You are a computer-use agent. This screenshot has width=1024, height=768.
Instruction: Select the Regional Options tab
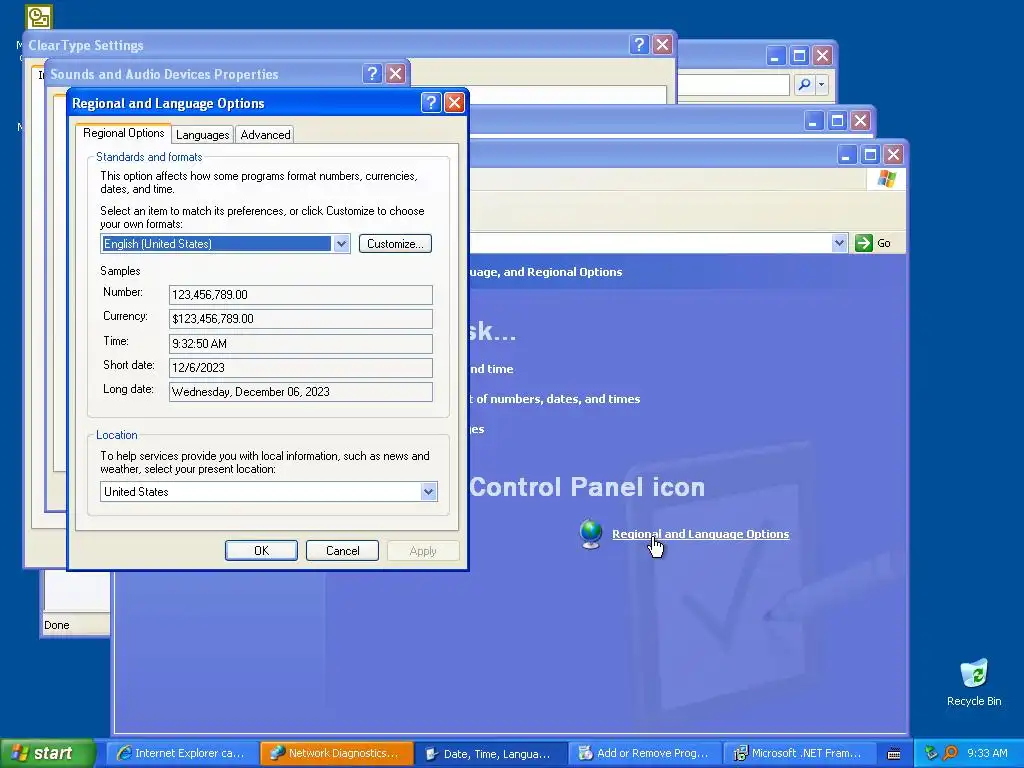click(x=123, y=133)
